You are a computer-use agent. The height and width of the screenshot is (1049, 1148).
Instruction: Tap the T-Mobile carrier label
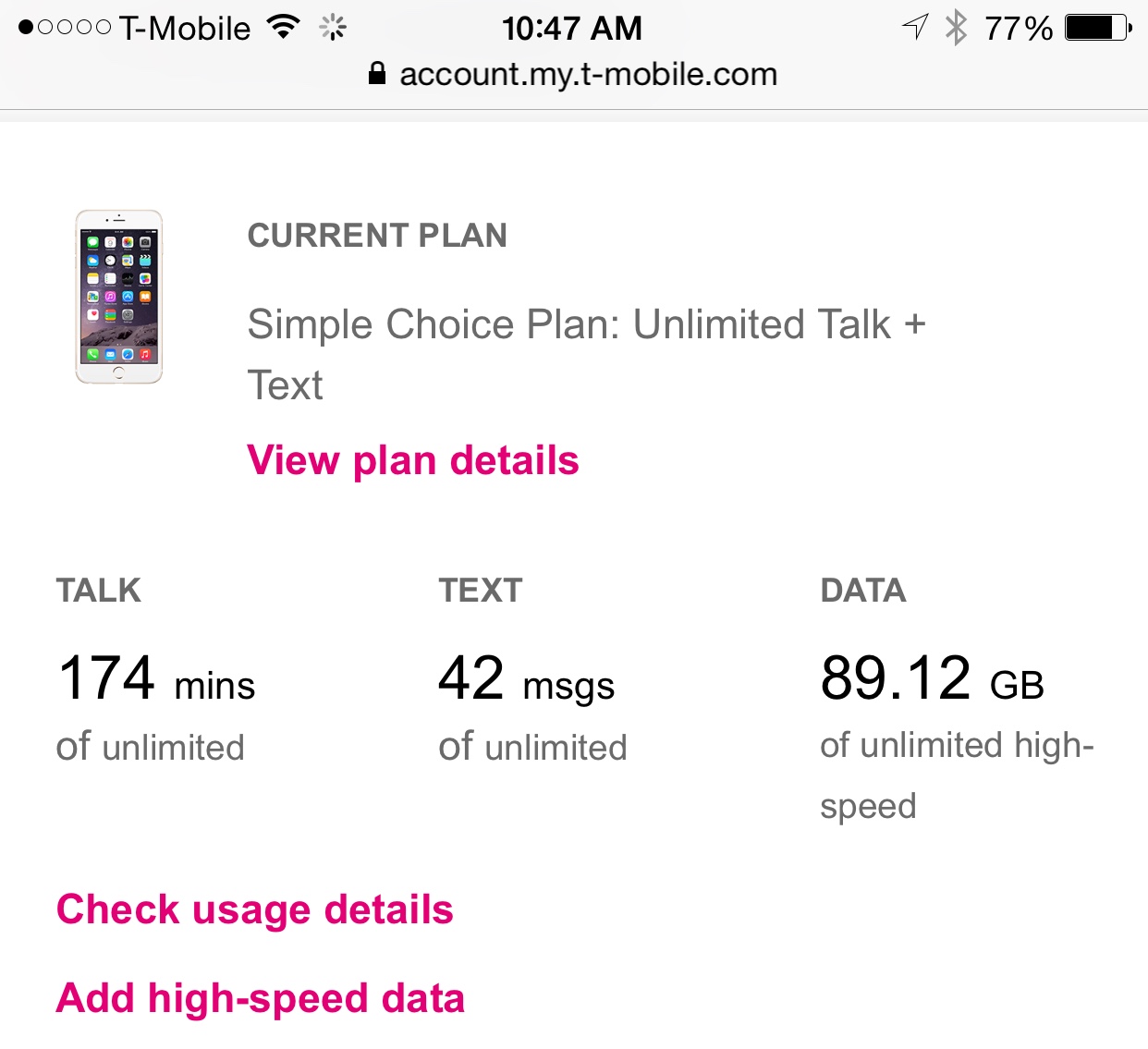185,29
